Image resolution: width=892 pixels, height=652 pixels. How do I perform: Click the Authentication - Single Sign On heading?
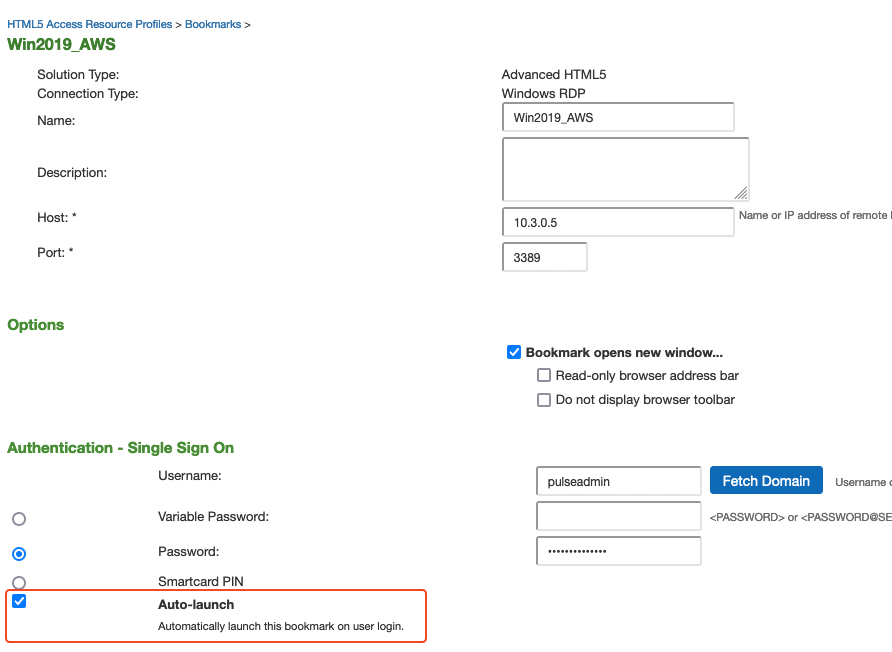120,447
